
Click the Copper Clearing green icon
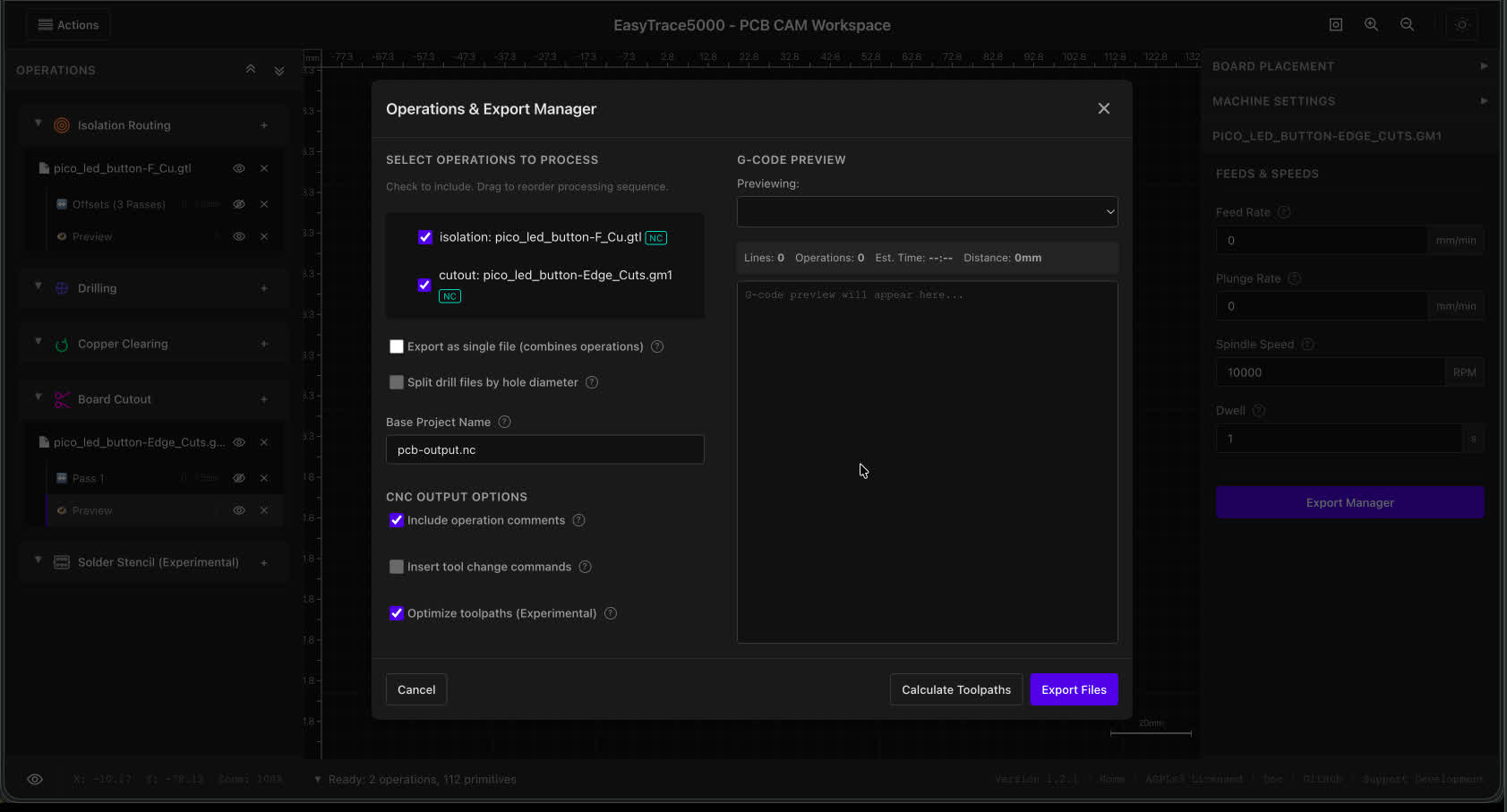(62, 345)
